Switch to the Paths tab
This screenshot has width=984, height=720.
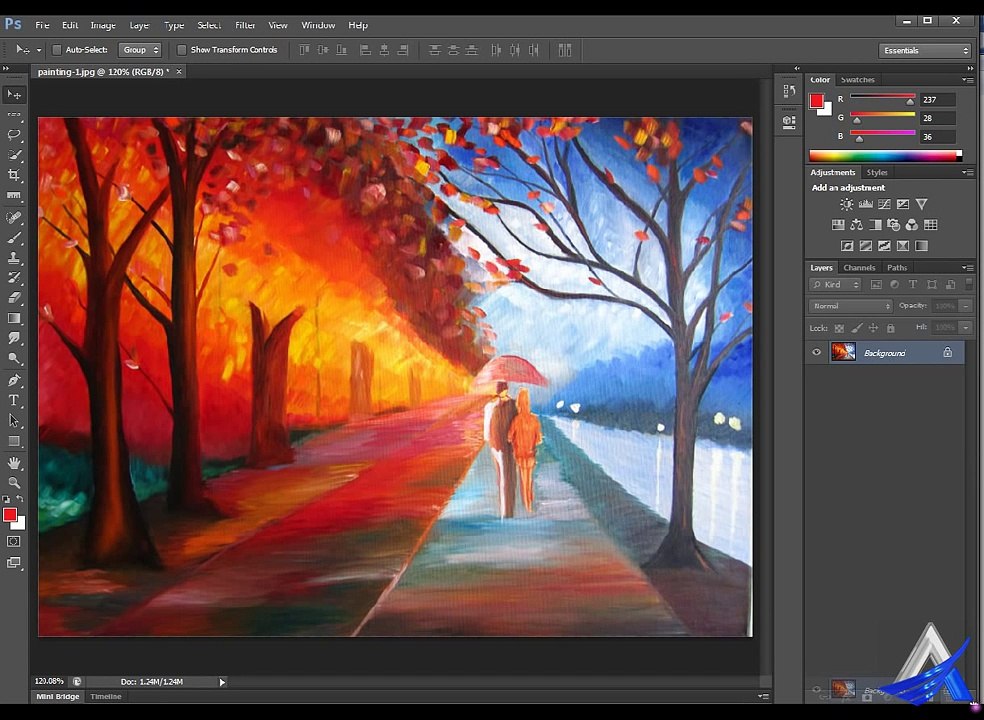pos(897,267)
